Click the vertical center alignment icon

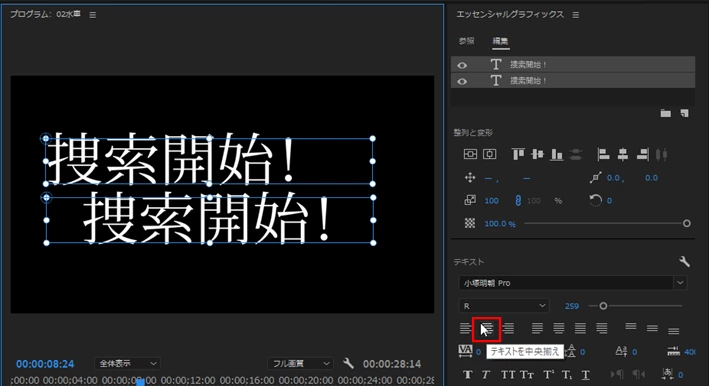tap(470, 154)
